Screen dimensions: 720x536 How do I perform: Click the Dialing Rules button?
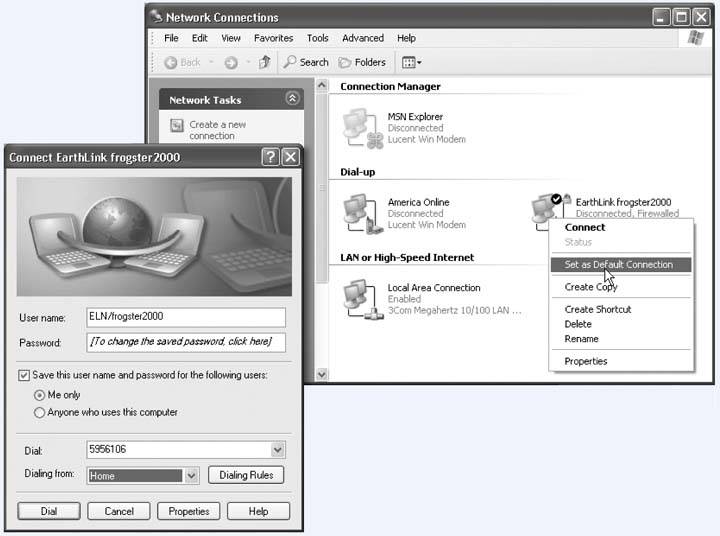coord(246,476)
